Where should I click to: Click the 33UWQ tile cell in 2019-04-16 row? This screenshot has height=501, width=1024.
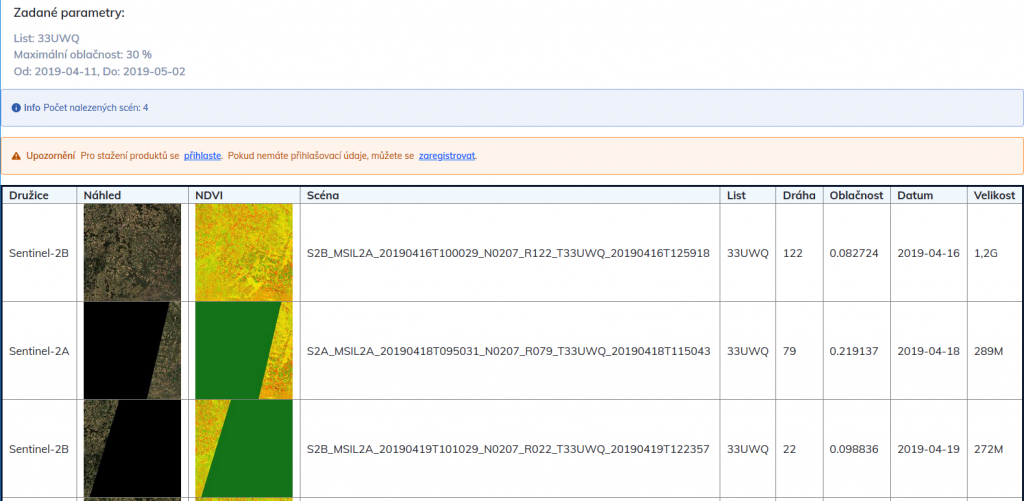[748, 253]
